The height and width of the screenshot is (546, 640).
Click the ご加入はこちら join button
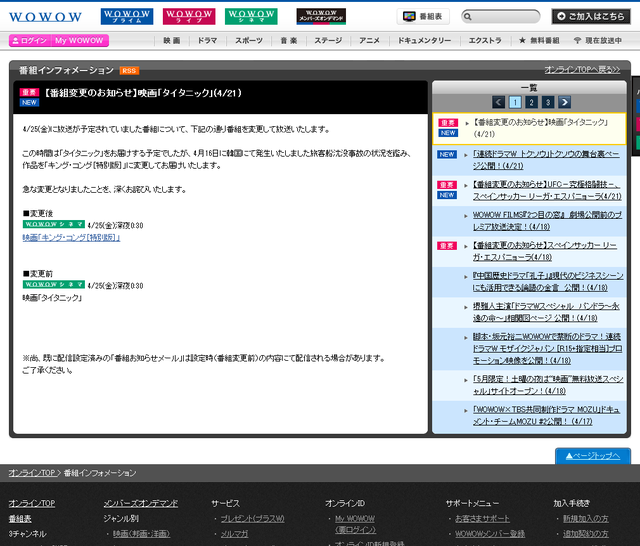(591, 16)
